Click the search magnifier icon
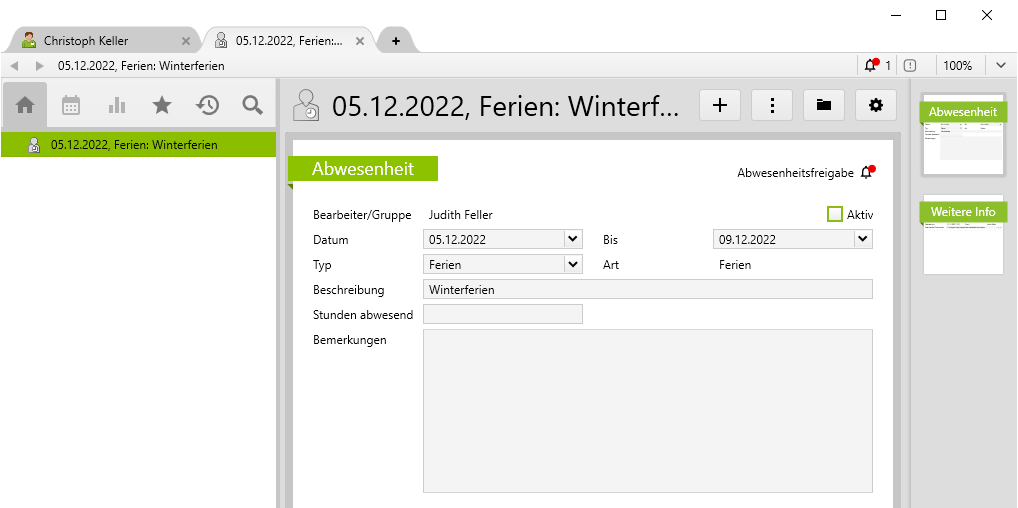 click(x=252, y=105)
